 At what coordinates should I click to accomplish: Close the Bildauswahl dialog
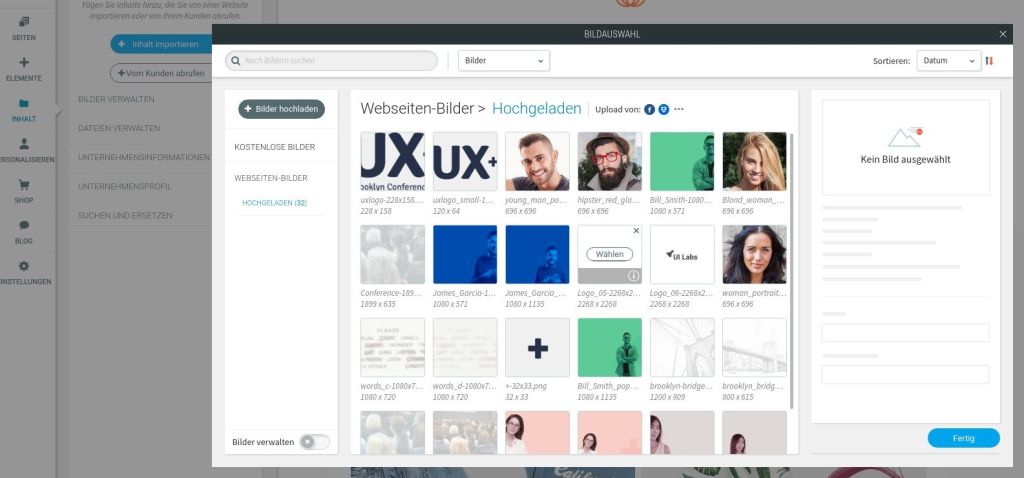pyautogui.click(x=1003, y=35)
